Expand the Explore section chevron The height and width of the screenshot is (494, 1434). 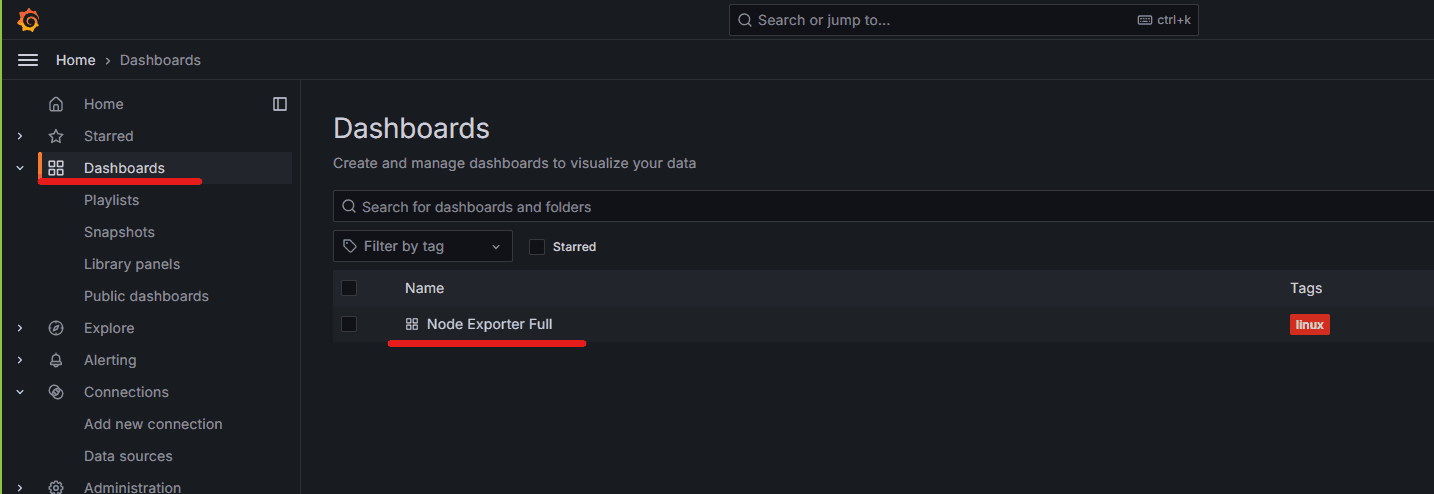coord(20,328)
